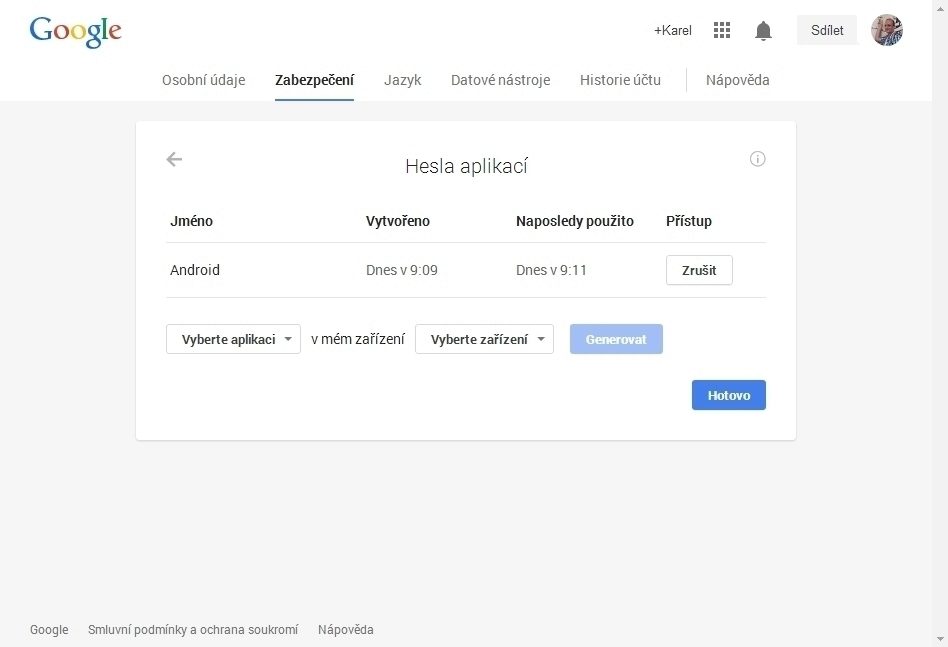Click the Generovat button

click(616, 339)
